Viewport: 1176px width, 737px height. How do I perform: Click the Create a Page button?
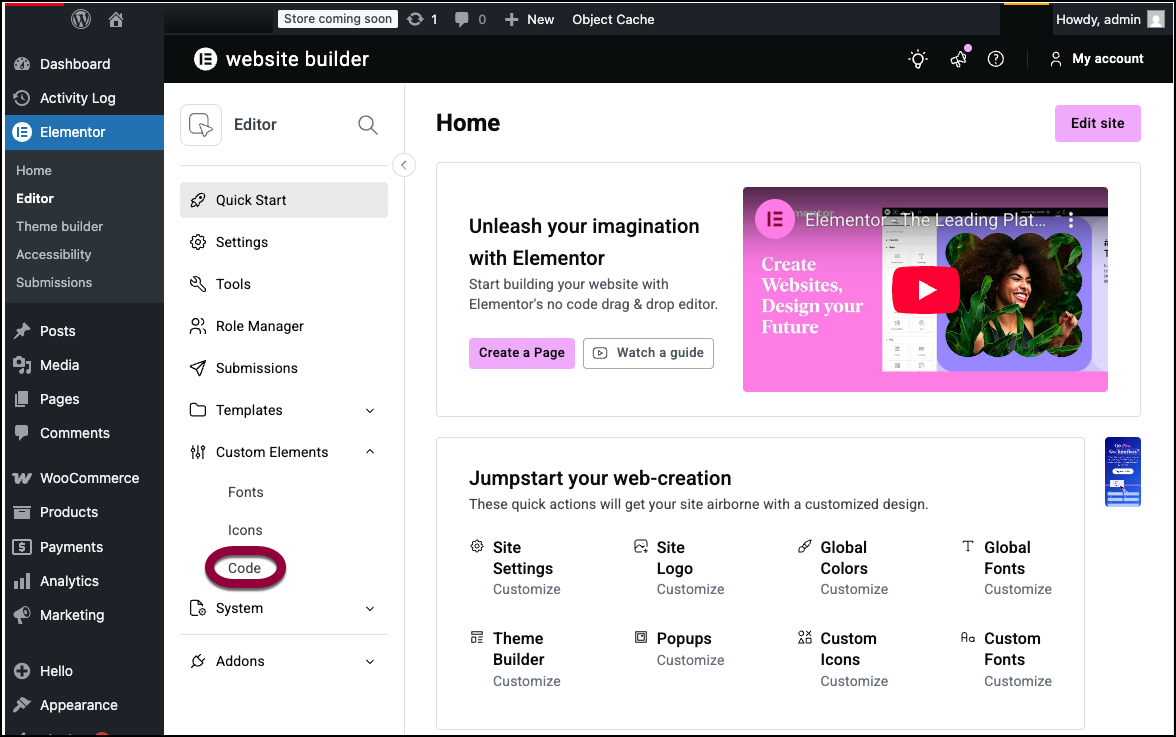point(521,353)
